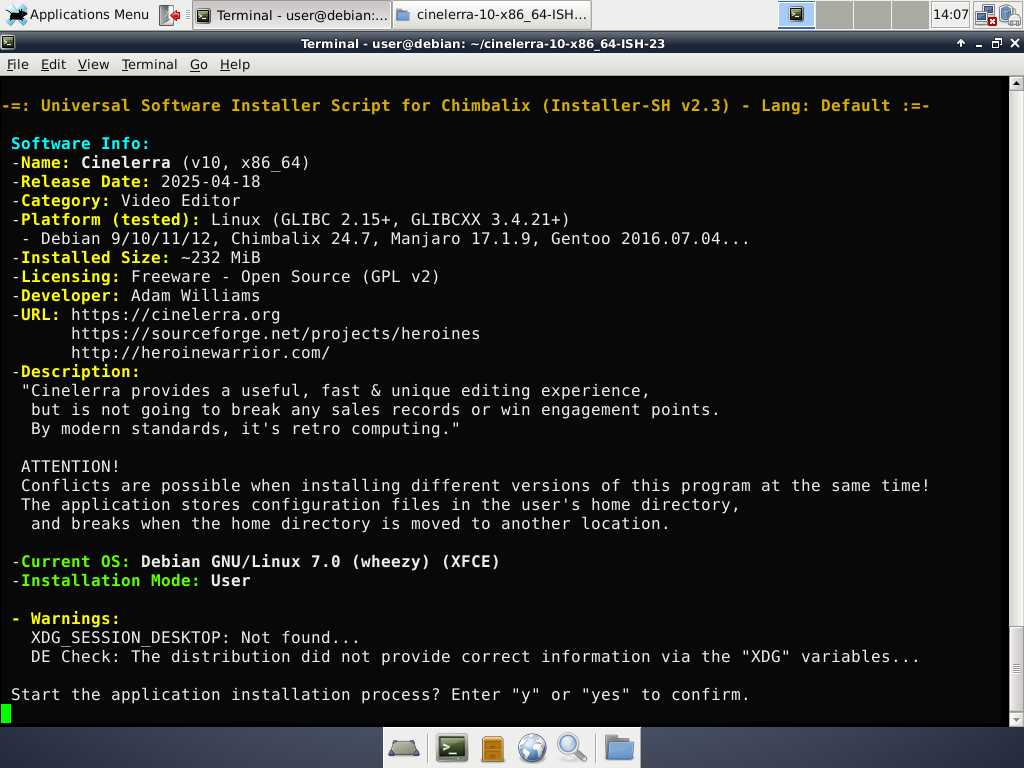The height and width of the screenshot is (768, 1024).
Task: Select the first workspace with terminal icon
Action: (x=796, y=14)
